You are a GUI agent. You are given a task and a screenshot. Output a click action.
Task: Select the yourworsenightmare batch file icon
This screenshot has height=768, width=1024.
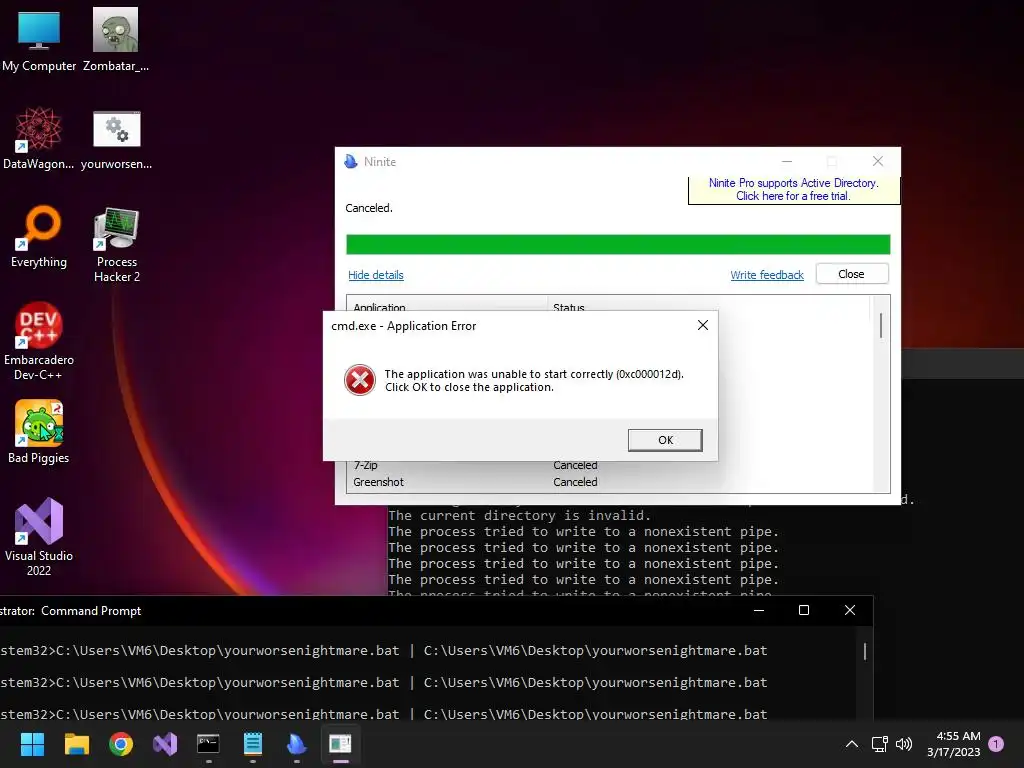116,140
